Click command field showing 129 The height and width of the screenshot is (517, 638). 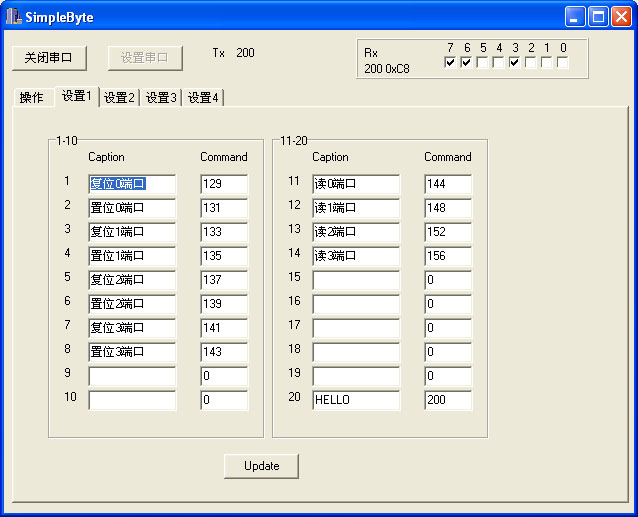click(x=224, y=184)
